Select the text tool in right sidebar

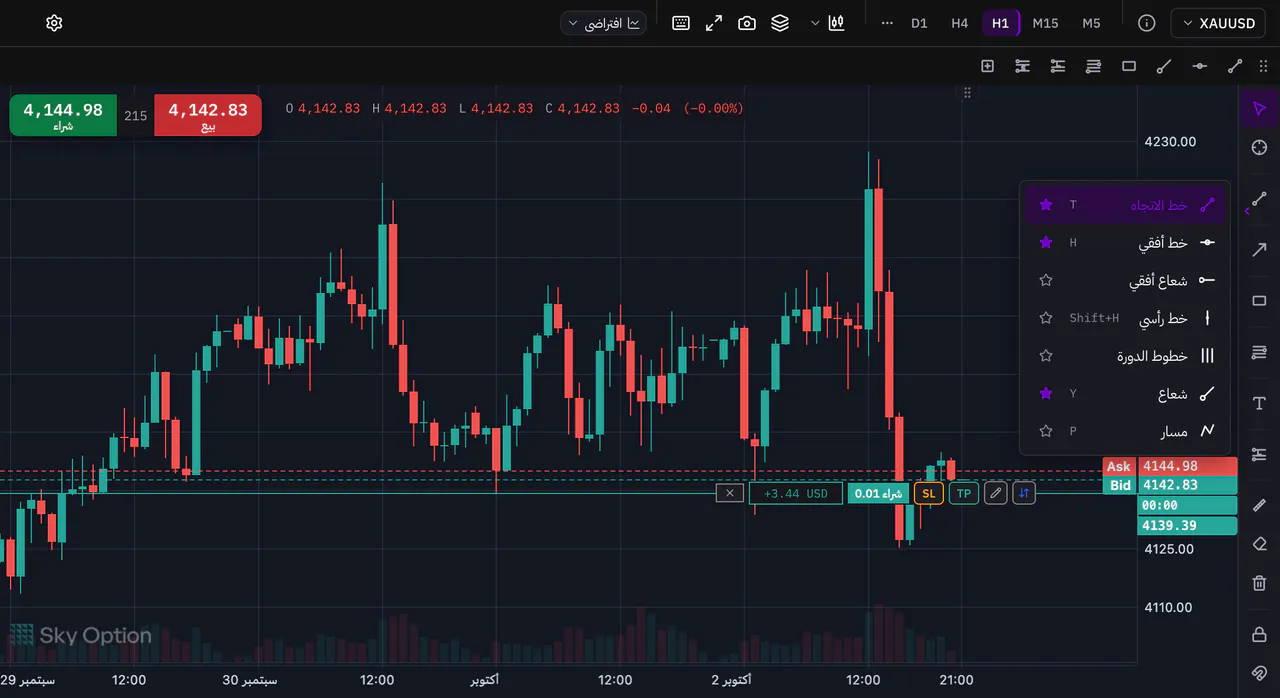(1259, 403)
